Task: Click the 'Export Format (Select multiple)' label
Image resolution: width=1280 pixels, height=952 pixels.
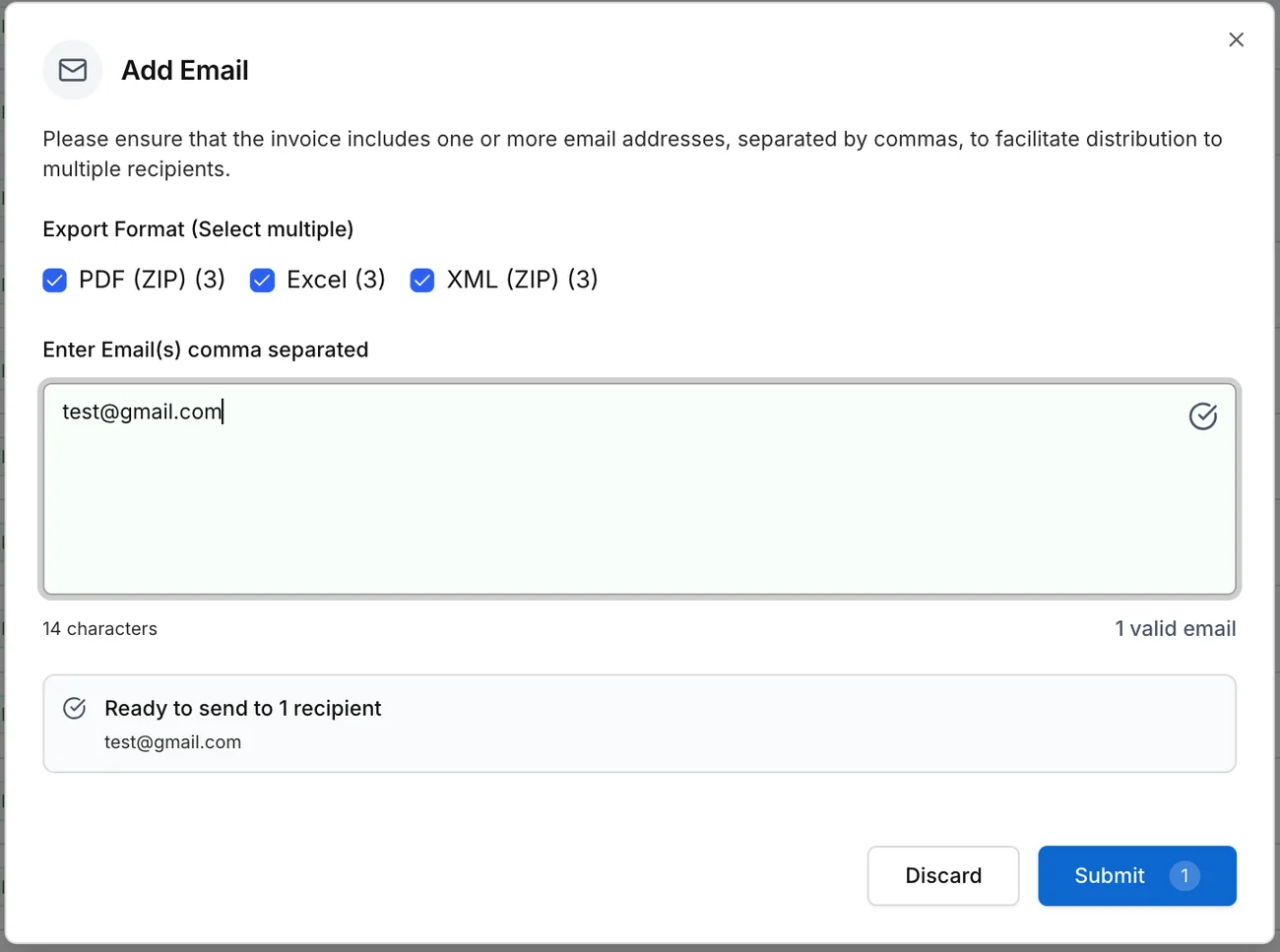Action: tap(198, 229)
